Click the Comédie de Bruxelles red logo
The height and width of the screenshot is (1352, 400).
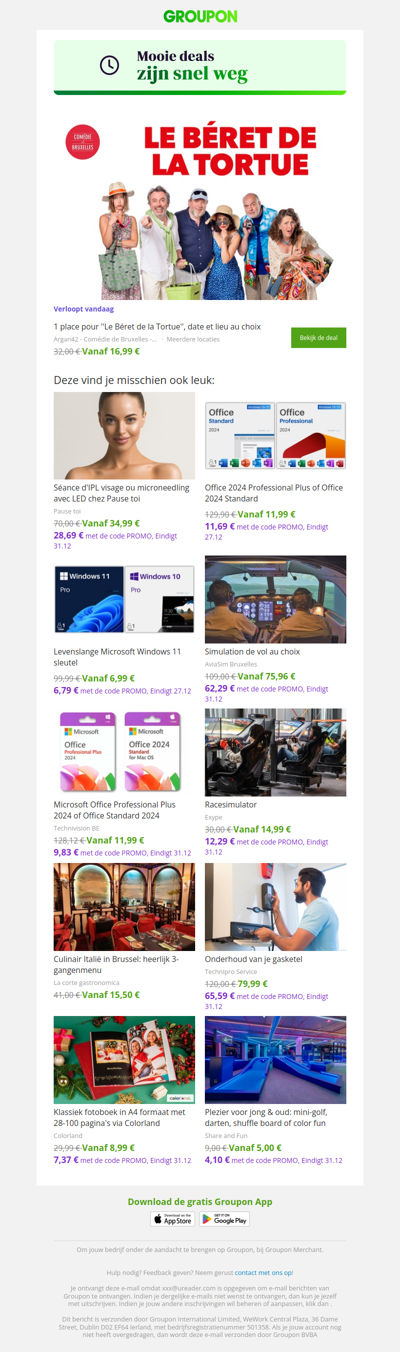(81, 141)
